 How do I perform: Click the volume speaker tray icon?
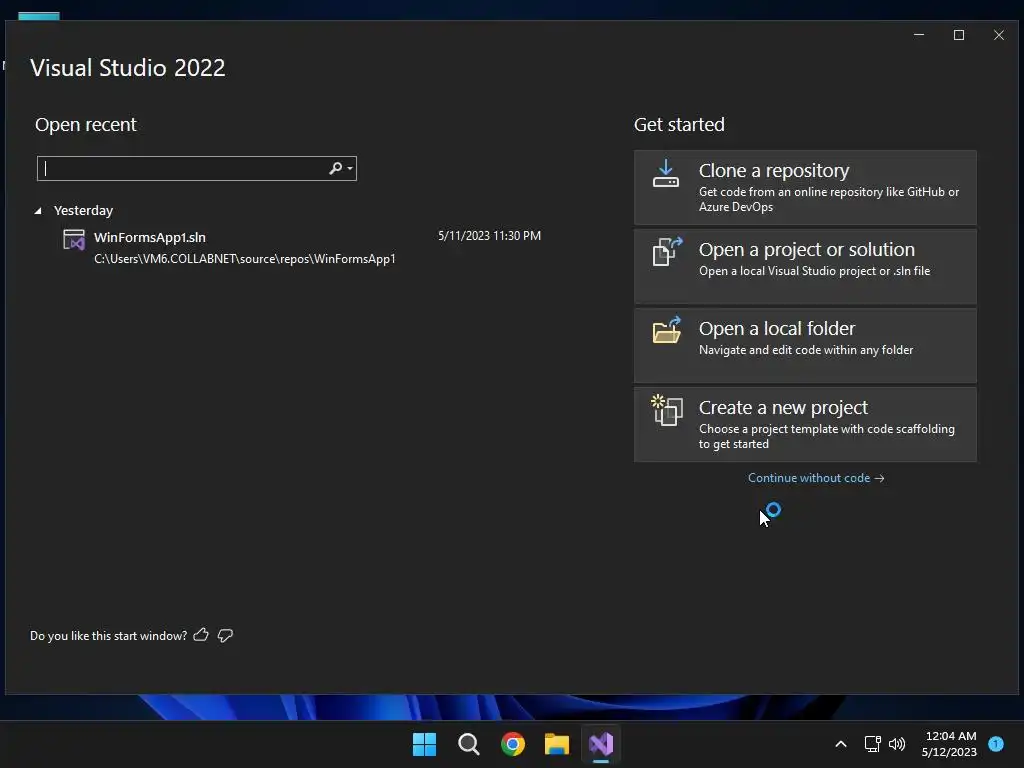[897, 744]
